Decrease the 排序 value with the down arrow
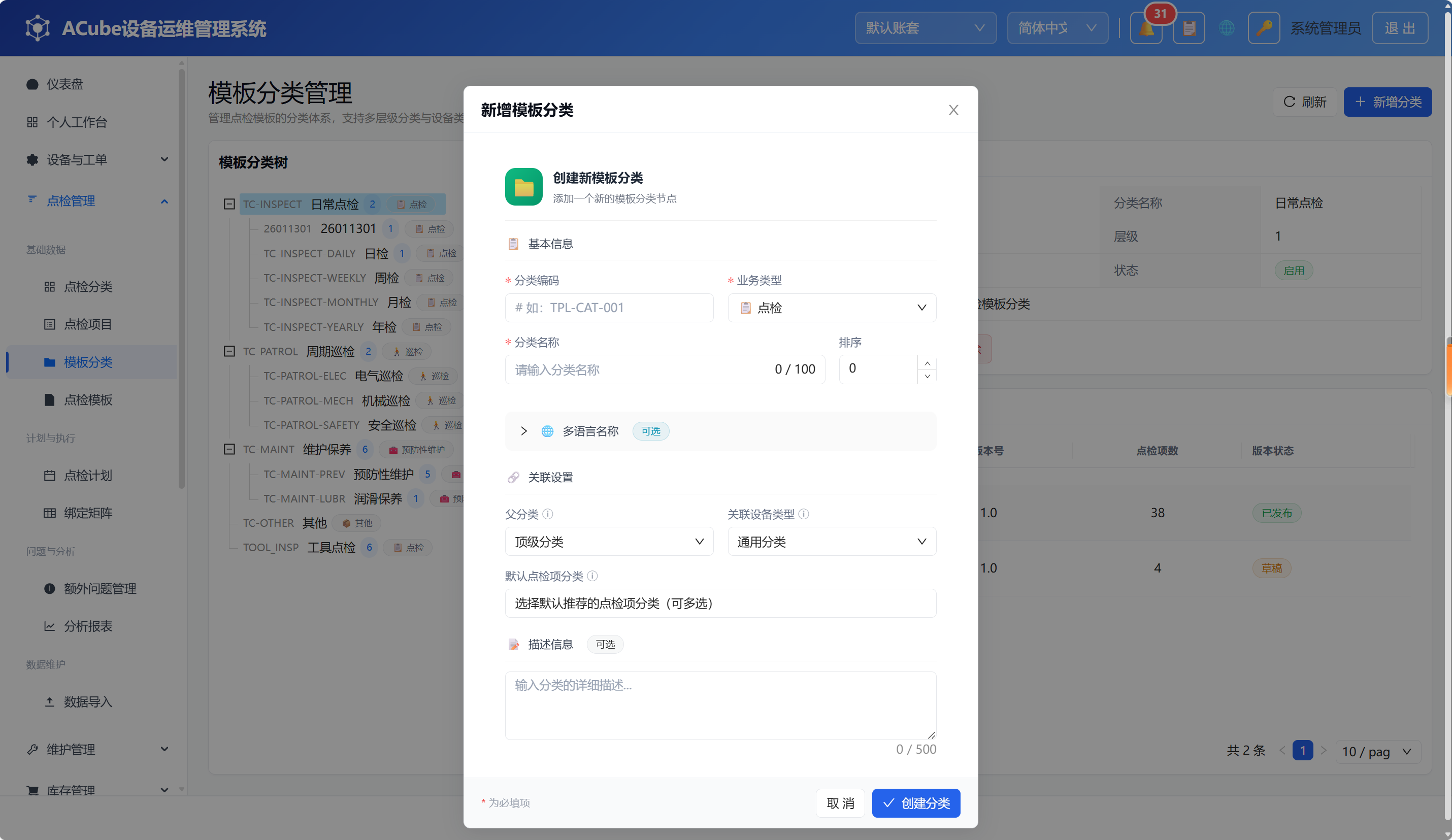The width and height of the screenshot is (1452, 840). (927, 376)
